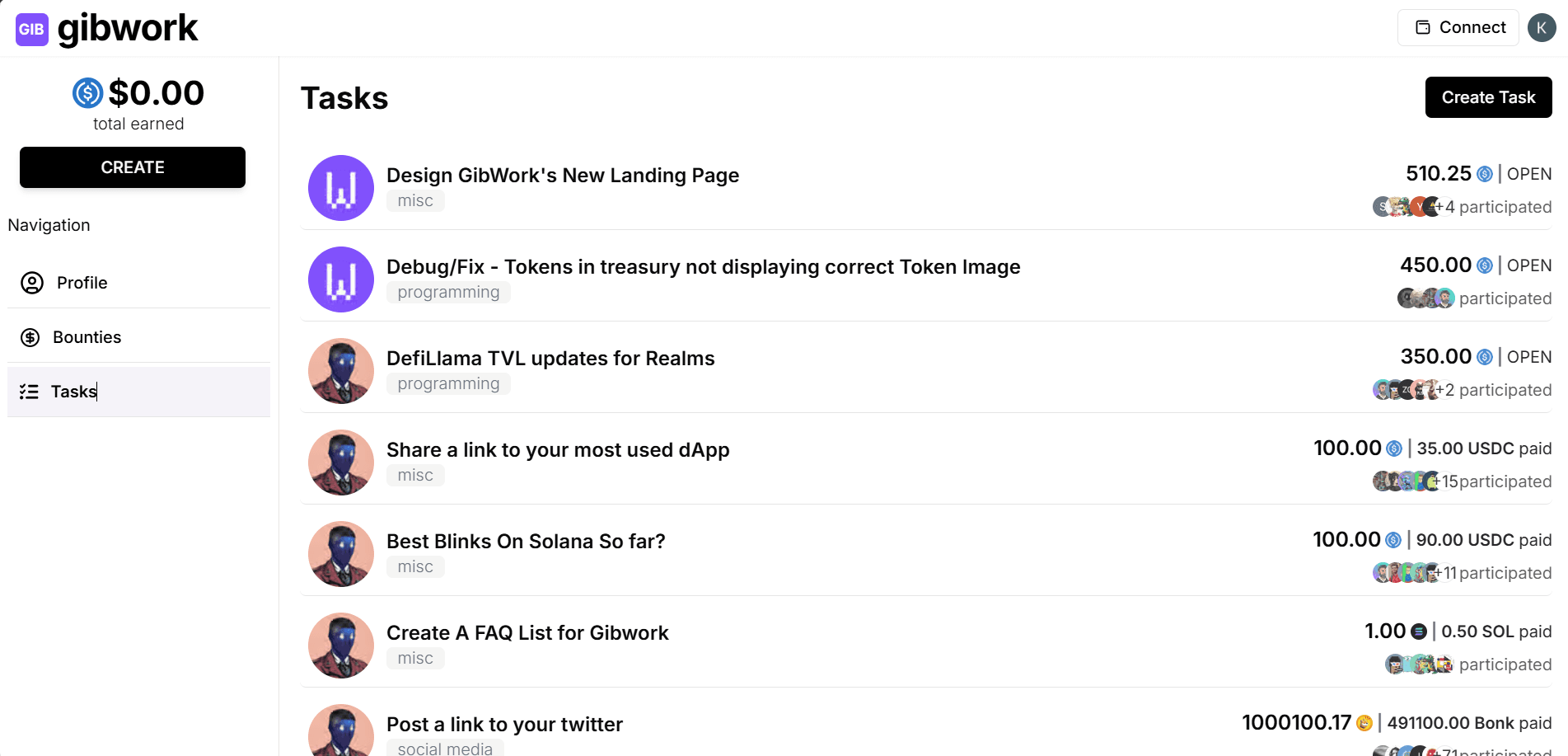Open Share a link to your most used dApp

click(558, 450)
